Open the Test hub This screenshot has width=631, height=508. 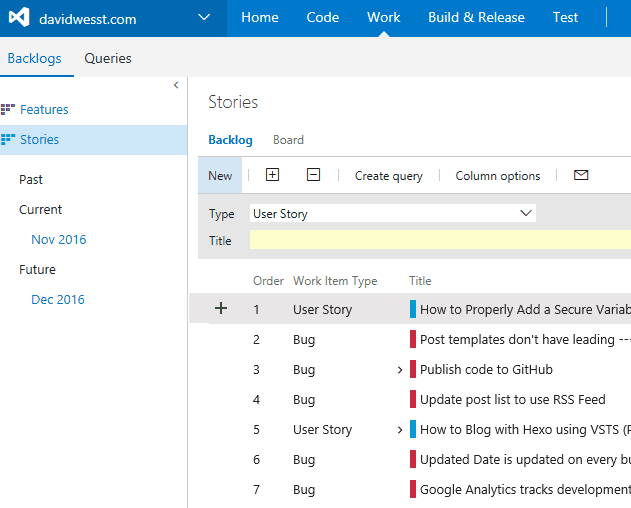click(x=565, y=17)
